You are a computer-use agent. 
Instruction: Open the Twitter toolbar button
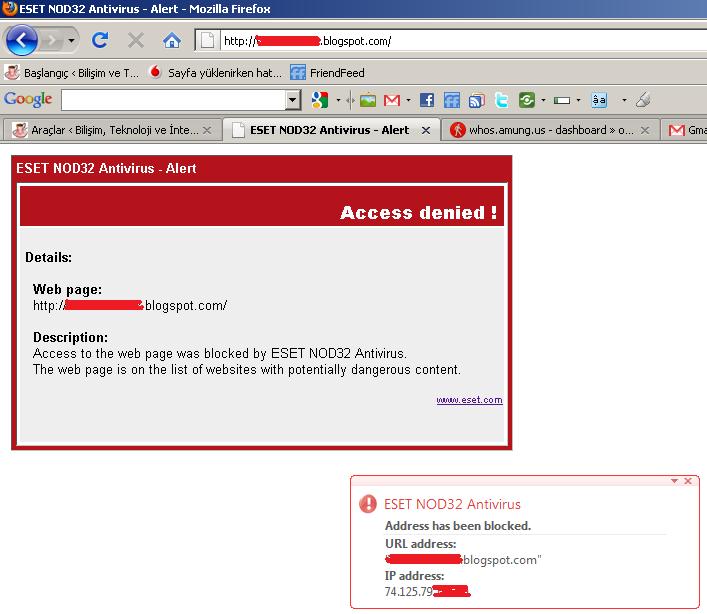(x=501, y=100)
